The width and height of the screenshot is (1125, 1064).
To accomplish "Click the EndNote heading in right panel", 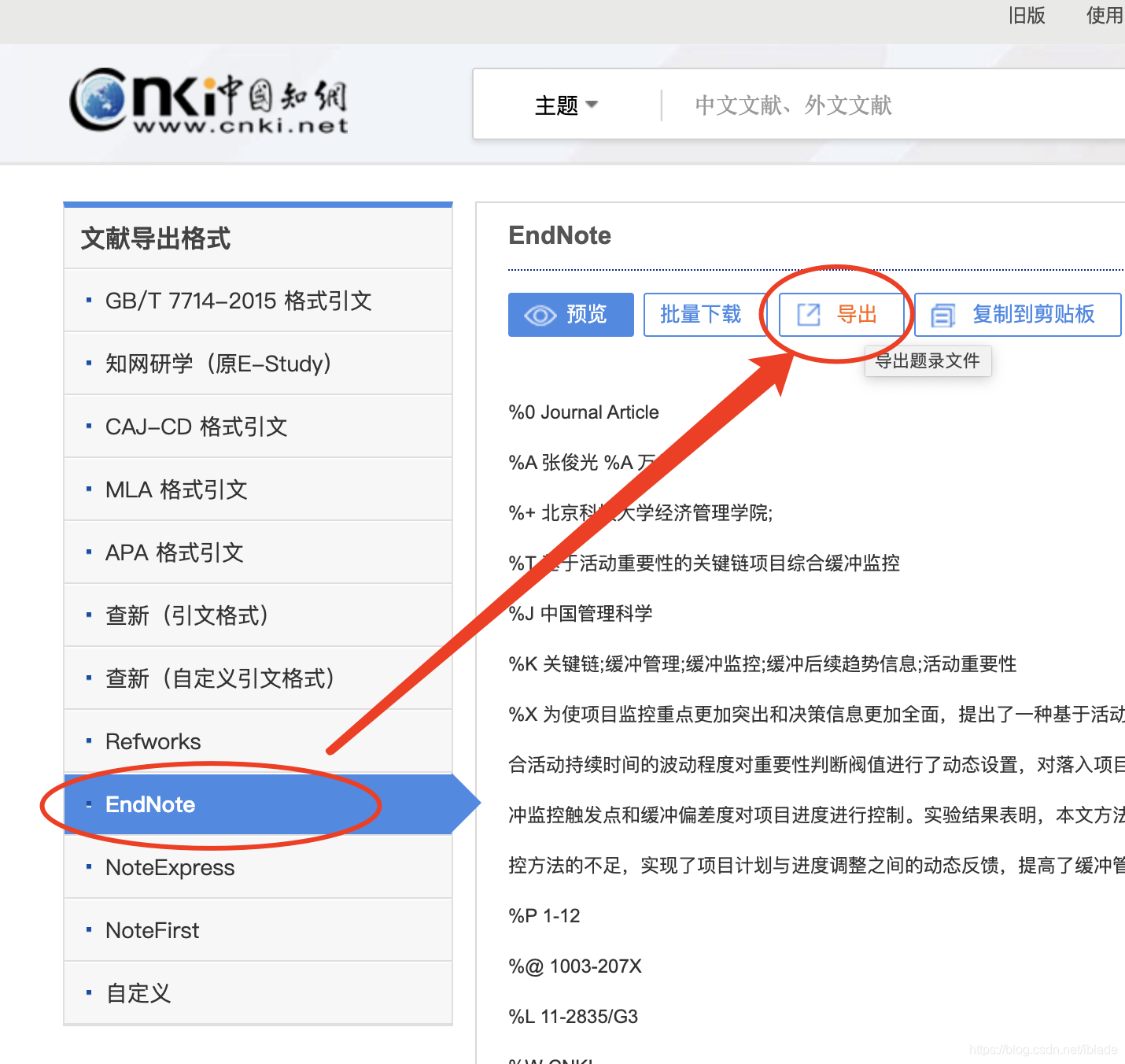I will click(560, 235).
